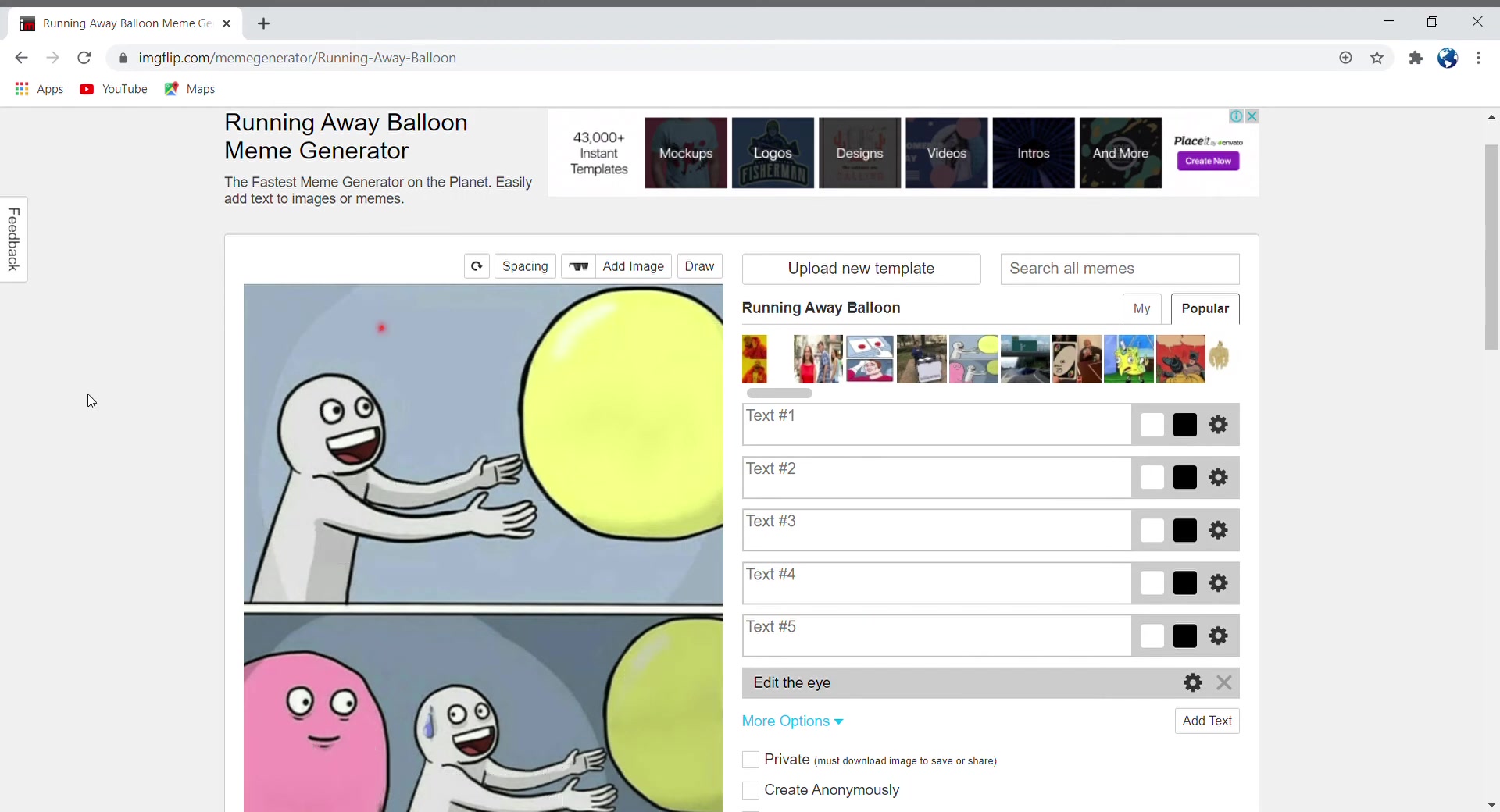Select the Distracted Boyfriend template thumbnail
The image size is (1500, 812).
(x=818, y=359)
